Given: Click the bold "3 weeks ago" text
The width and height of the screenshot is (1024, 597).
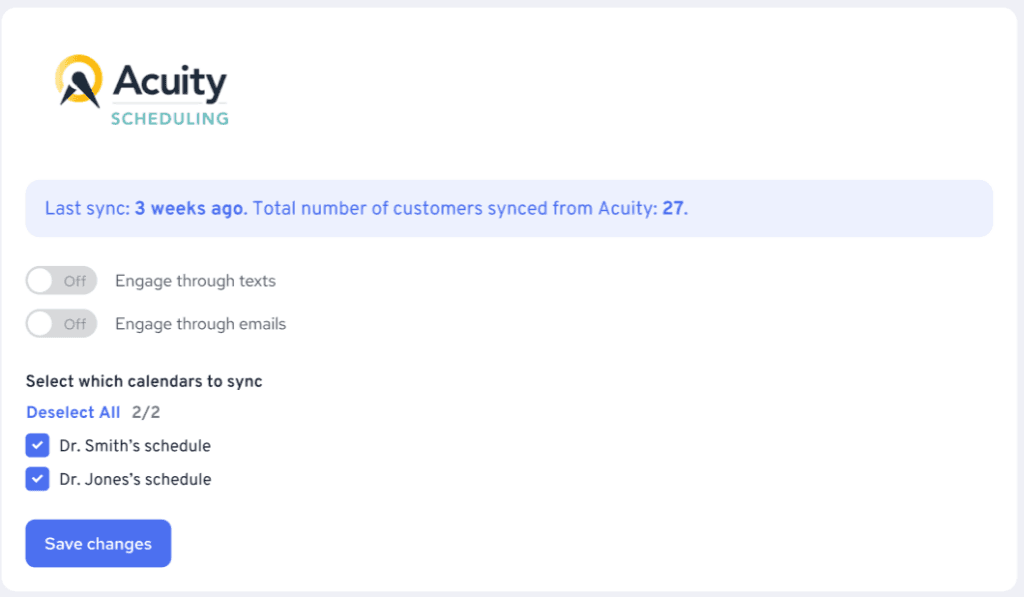Looking at the screenshot, I should 189,208.
